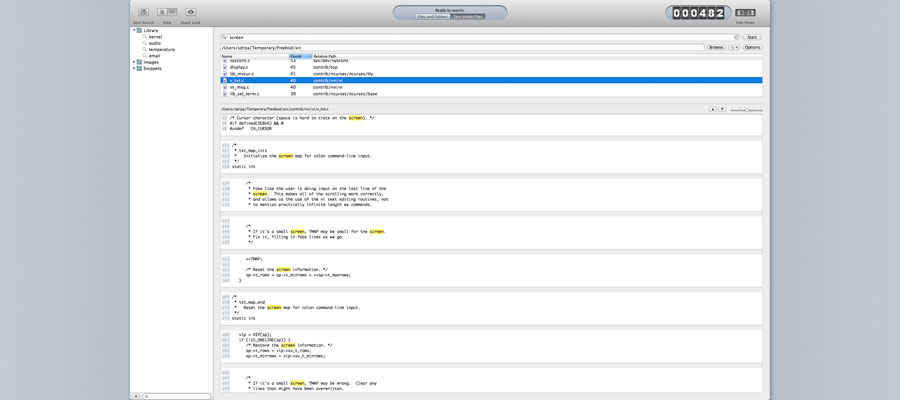Screen dimensions: 900x400
Task: Adjust the context size slider above preview
Action: pos(746,109)
